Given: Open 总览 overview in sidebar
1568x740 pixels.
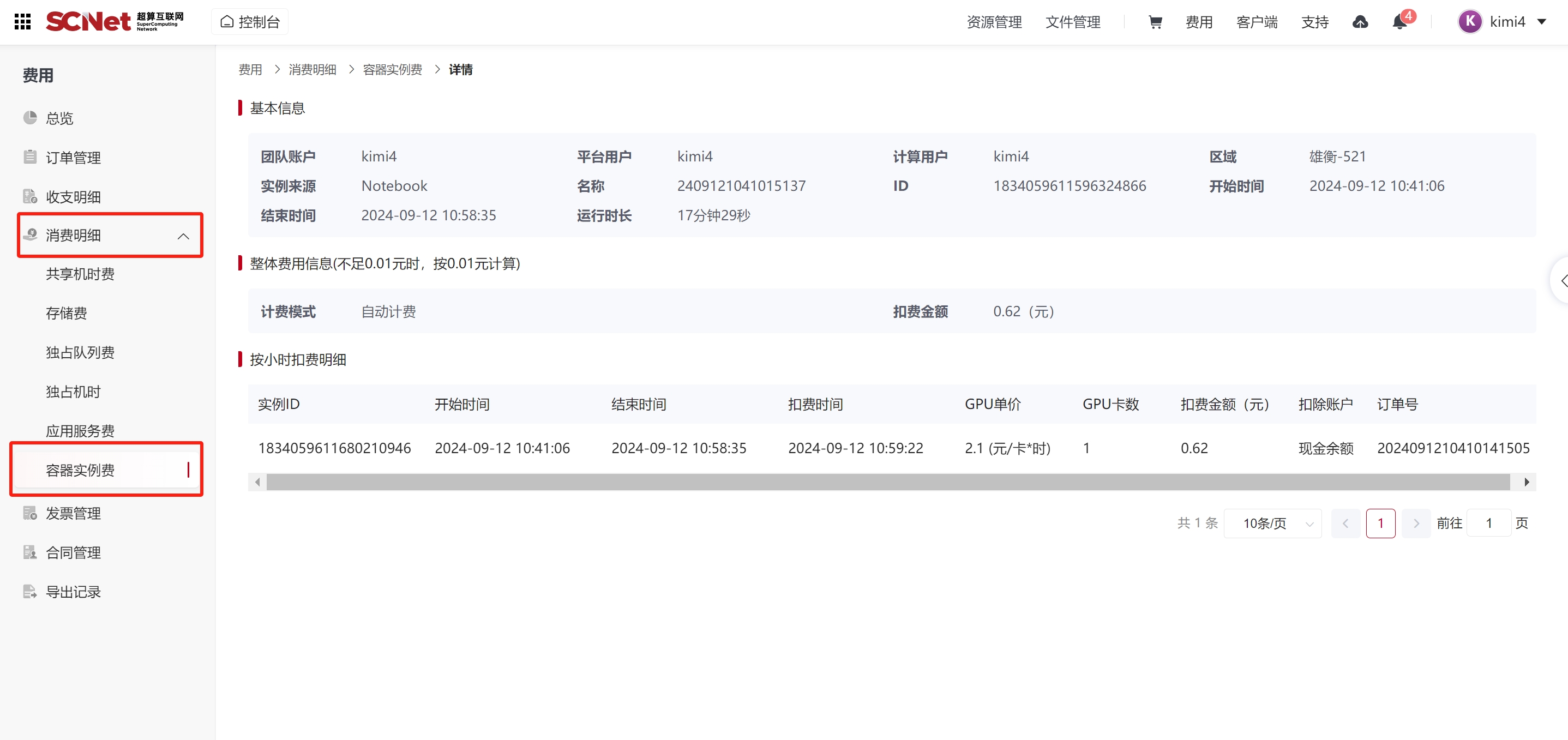Looking at the screenshot, I should coord(59,118).
